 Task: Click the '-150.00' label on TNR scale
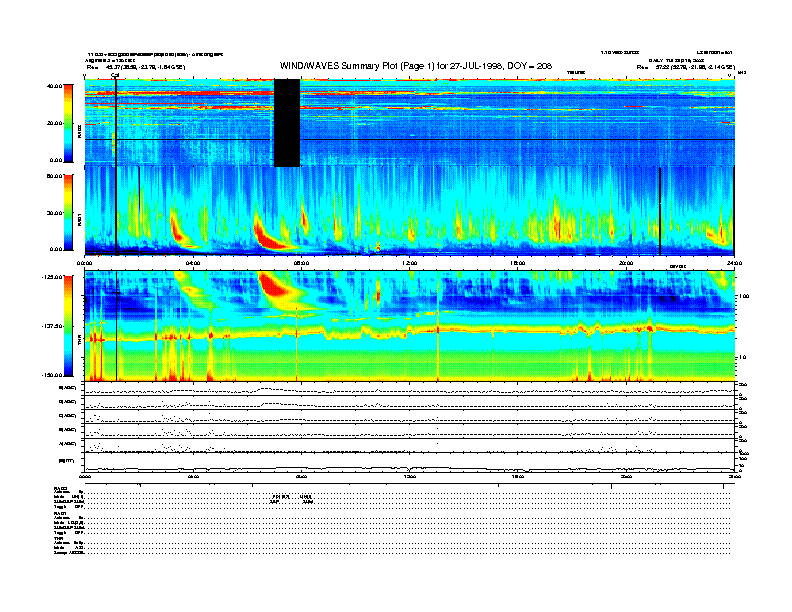(52, 375)
